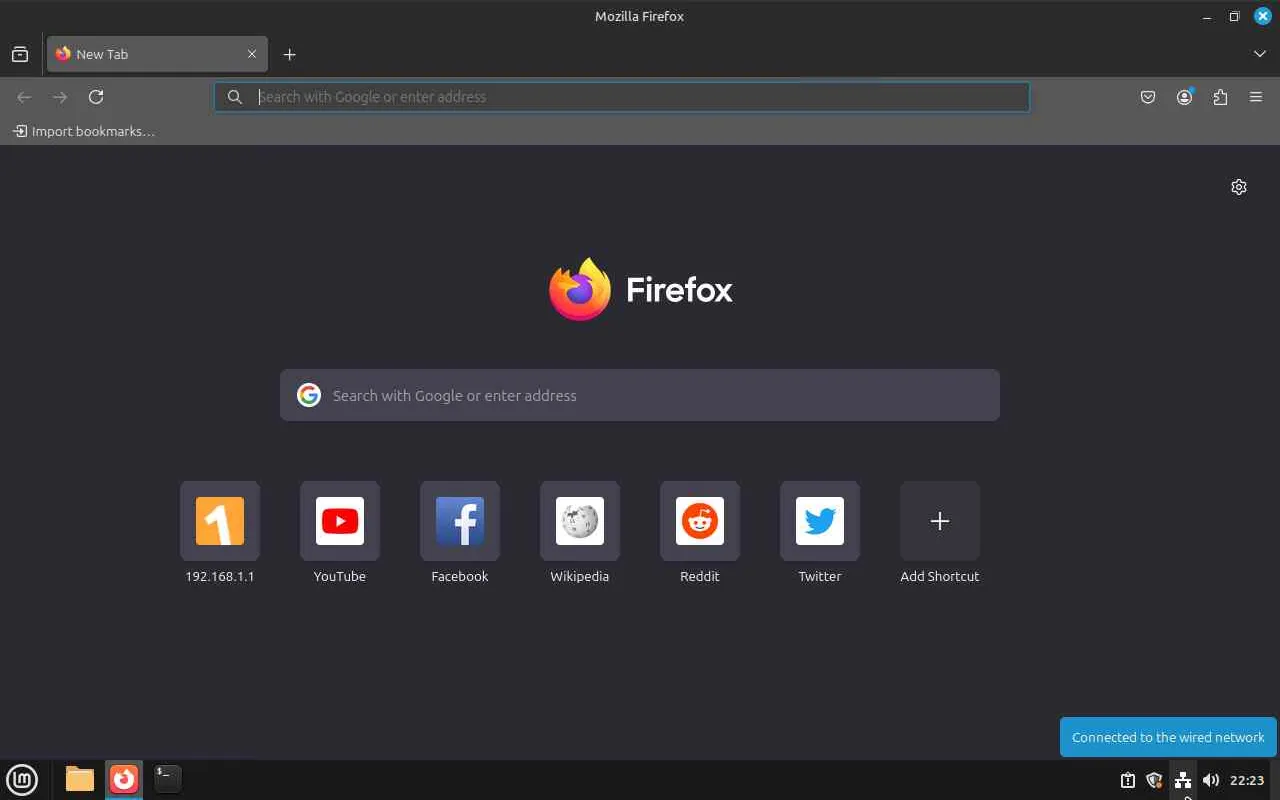Open the wired network tray icon

pyautogui.click(x=1183, y=780)
